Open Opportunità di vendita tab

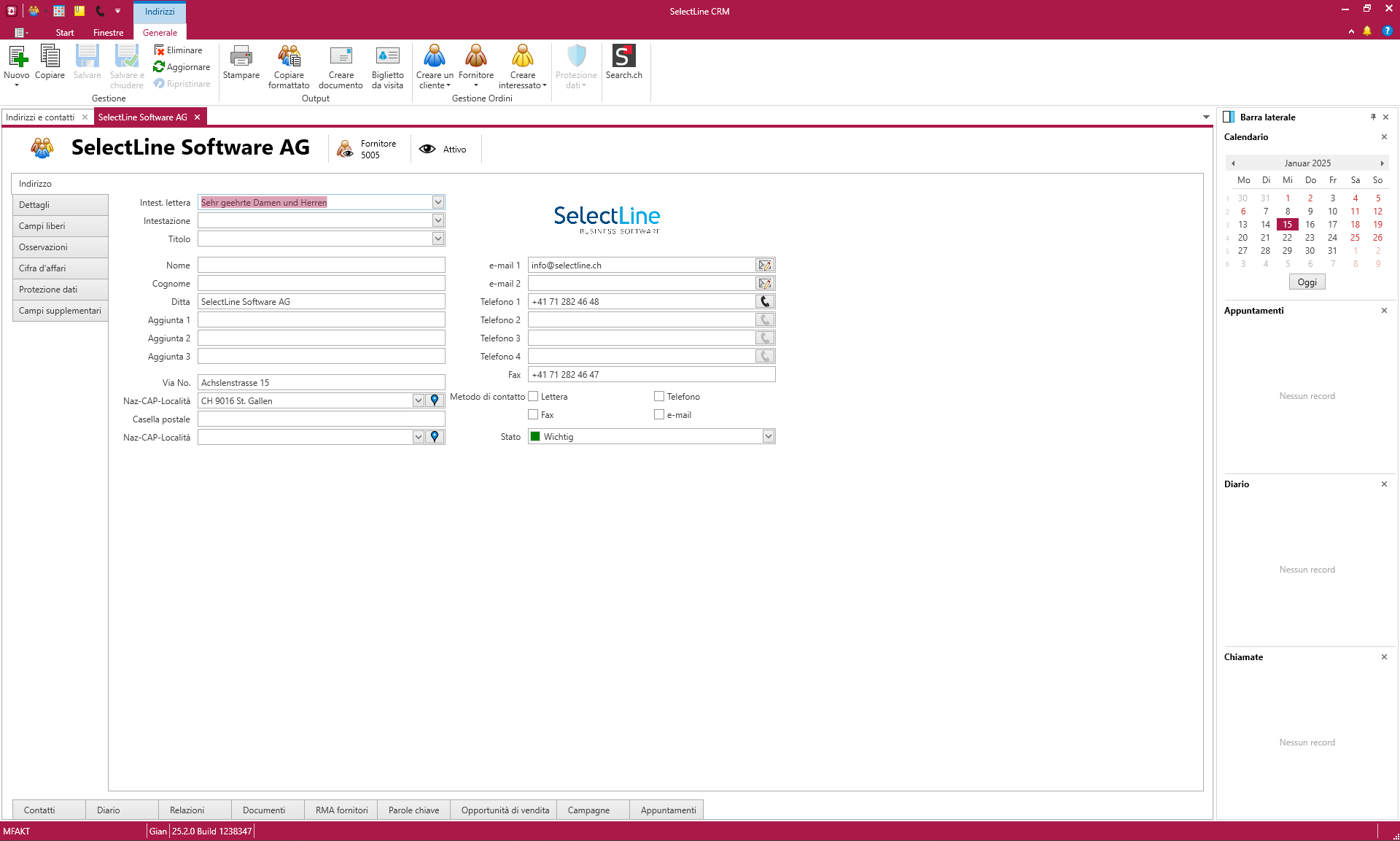pyautogui.click(x=505, y=810)
